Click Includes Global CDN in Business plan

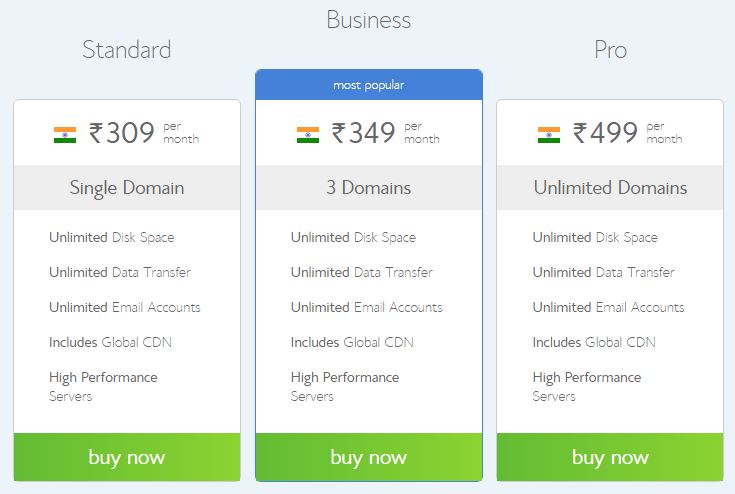tap(352, 342)
